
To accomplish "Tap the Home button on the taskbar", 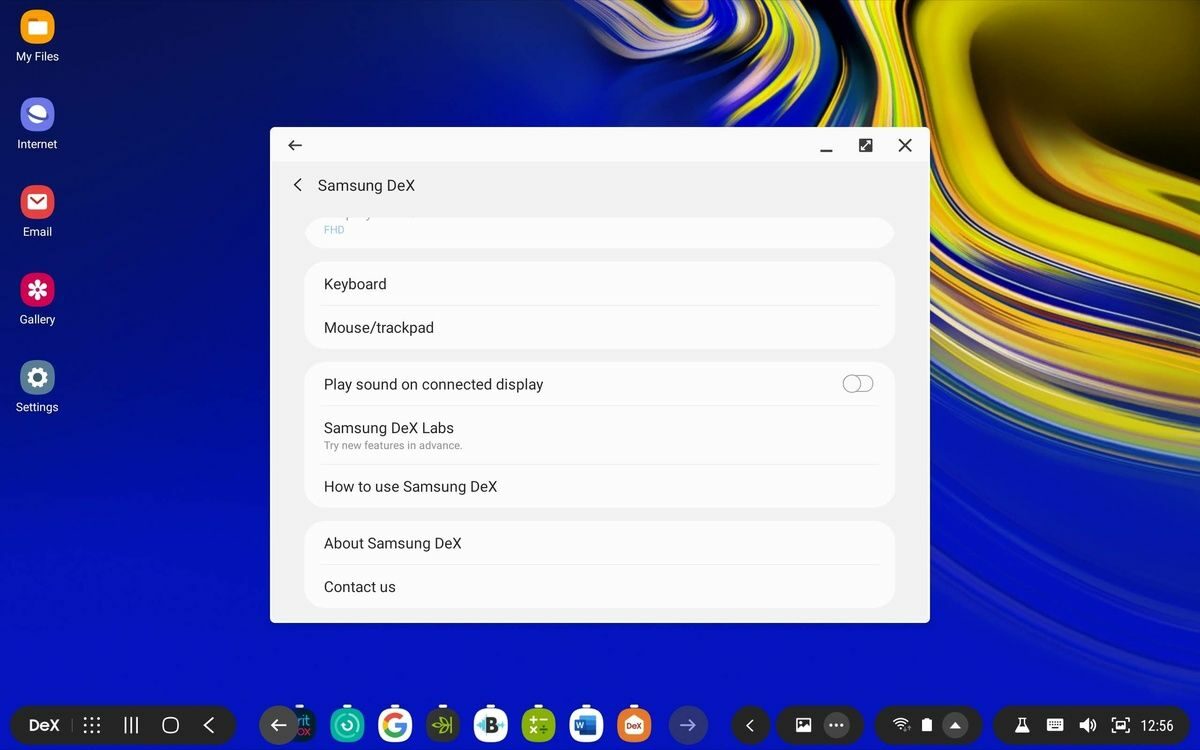I will tap(170, 725).
